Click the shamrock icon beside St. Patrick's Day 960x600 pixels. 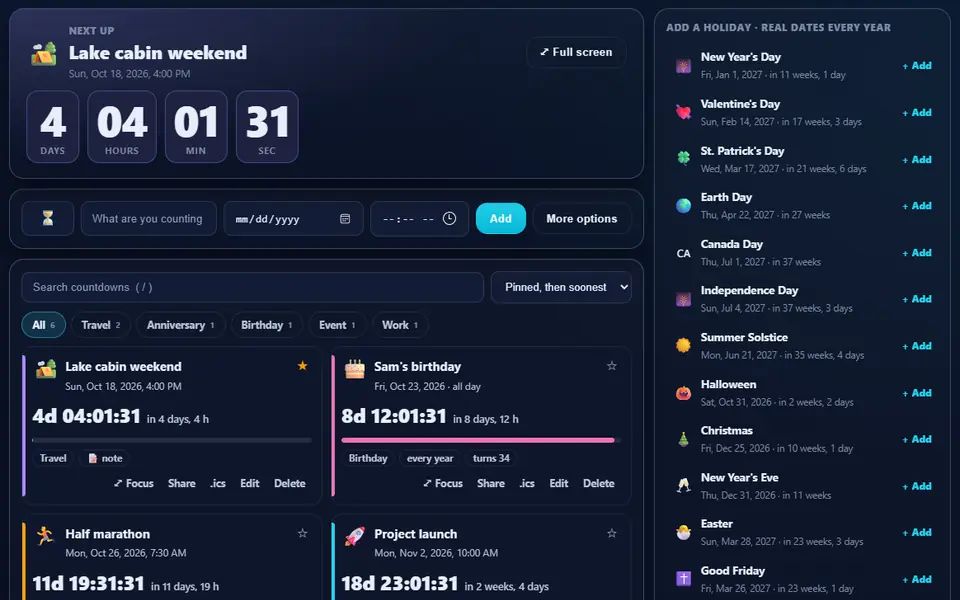pos(683,159)
